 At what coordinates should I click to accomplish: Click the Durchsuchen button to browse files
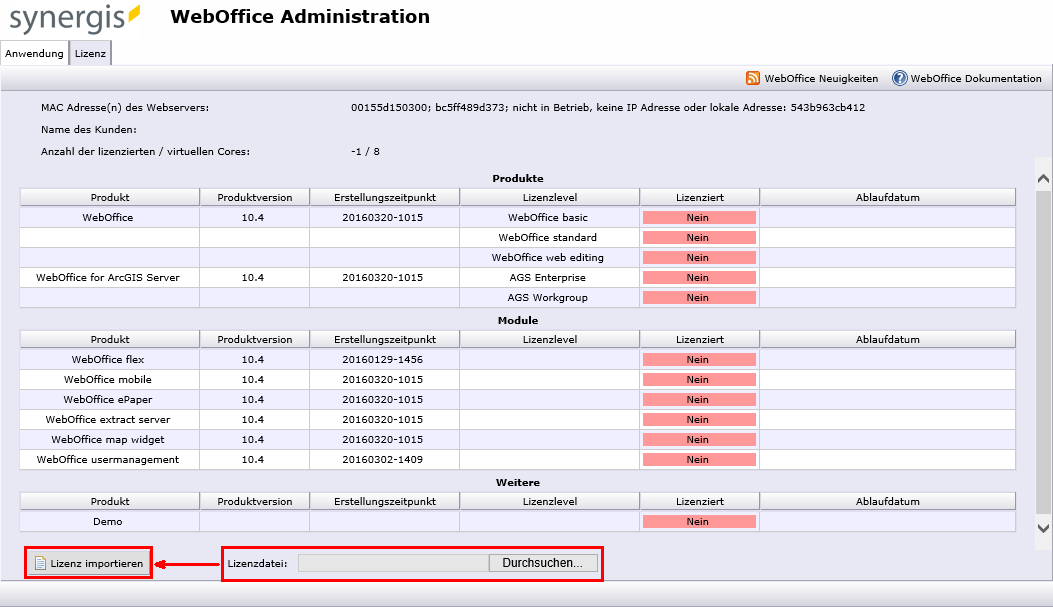coord(543,563)
